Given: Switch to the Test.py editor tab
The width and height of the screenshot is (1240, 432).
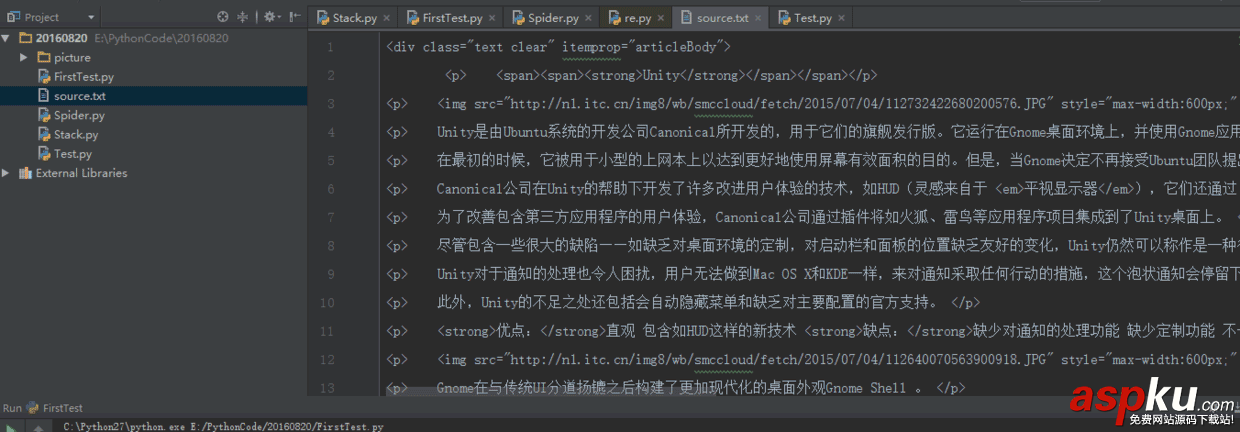Looking at the screenshot, I should coord(811,18).
